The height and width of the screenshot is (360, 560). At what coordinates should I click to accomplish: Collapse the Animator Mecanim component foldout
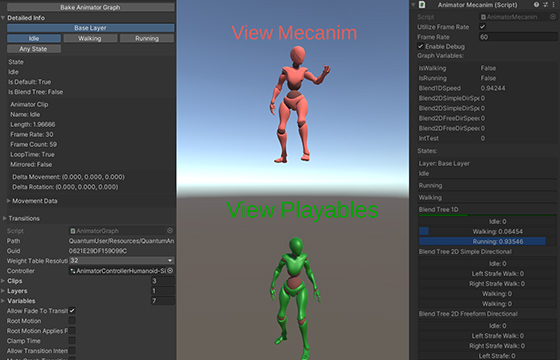414,5
